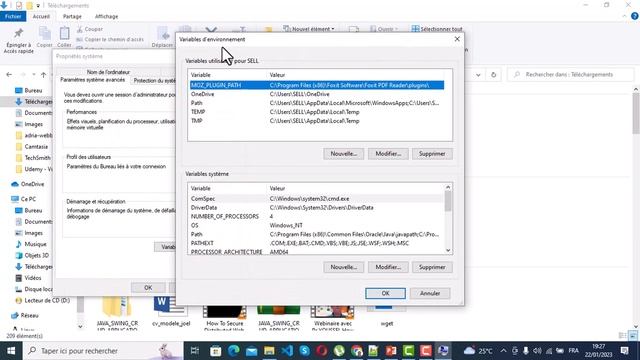The image size is (640, 360).
Task: Click Annuler in the Variables d'environnement dialog
Action: 430,293
